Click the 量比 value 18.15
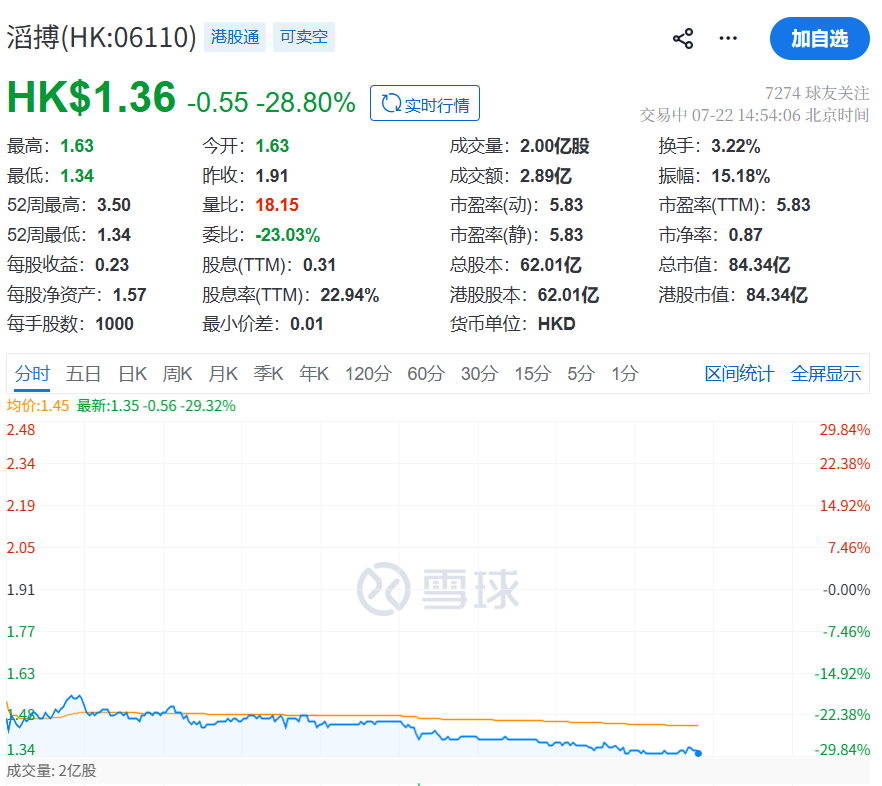This screenshot has height=786, width=882. click(x=277, y=205)
